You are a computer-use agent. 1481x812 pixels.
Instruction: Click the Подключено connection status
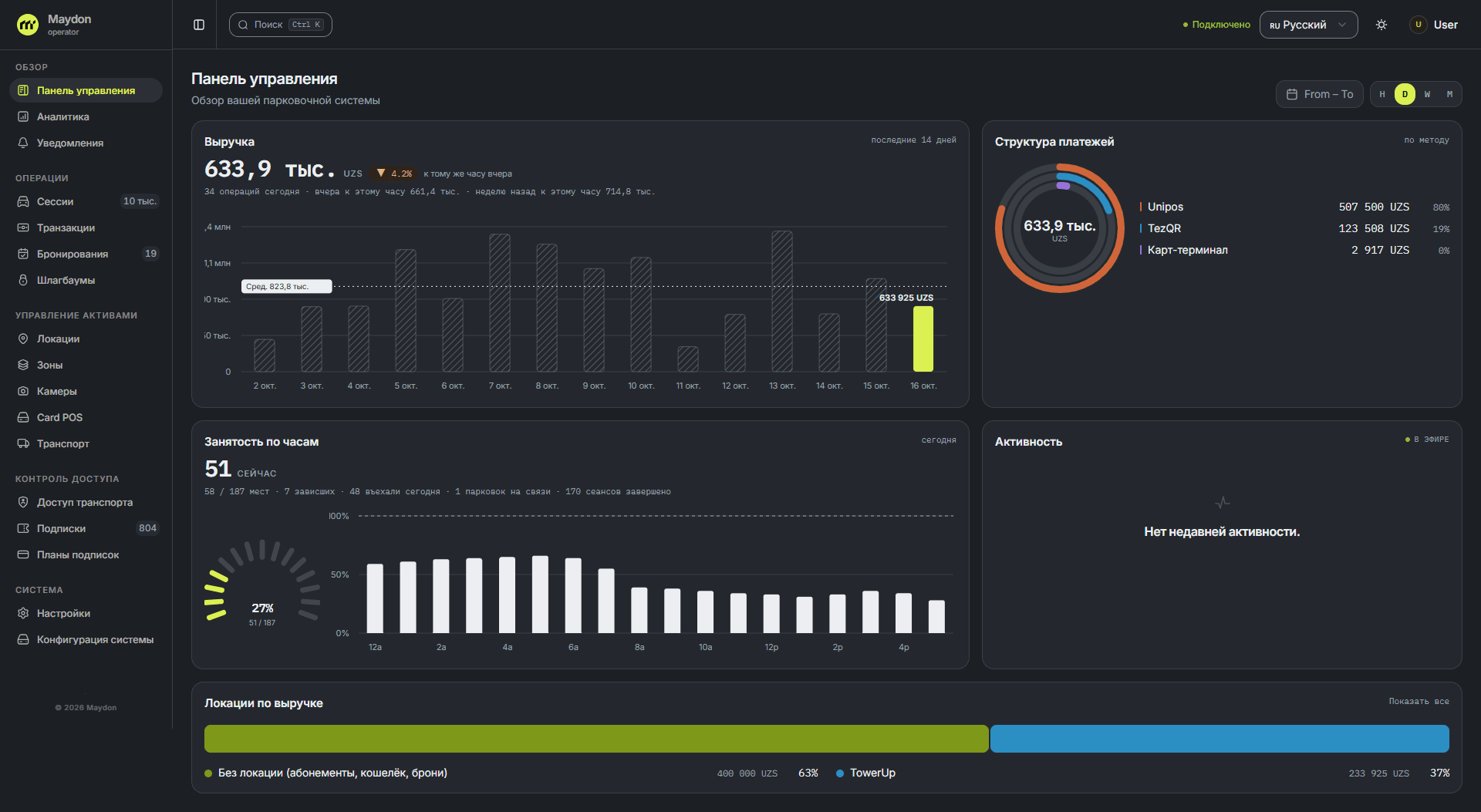click(x=1216, y=25)
